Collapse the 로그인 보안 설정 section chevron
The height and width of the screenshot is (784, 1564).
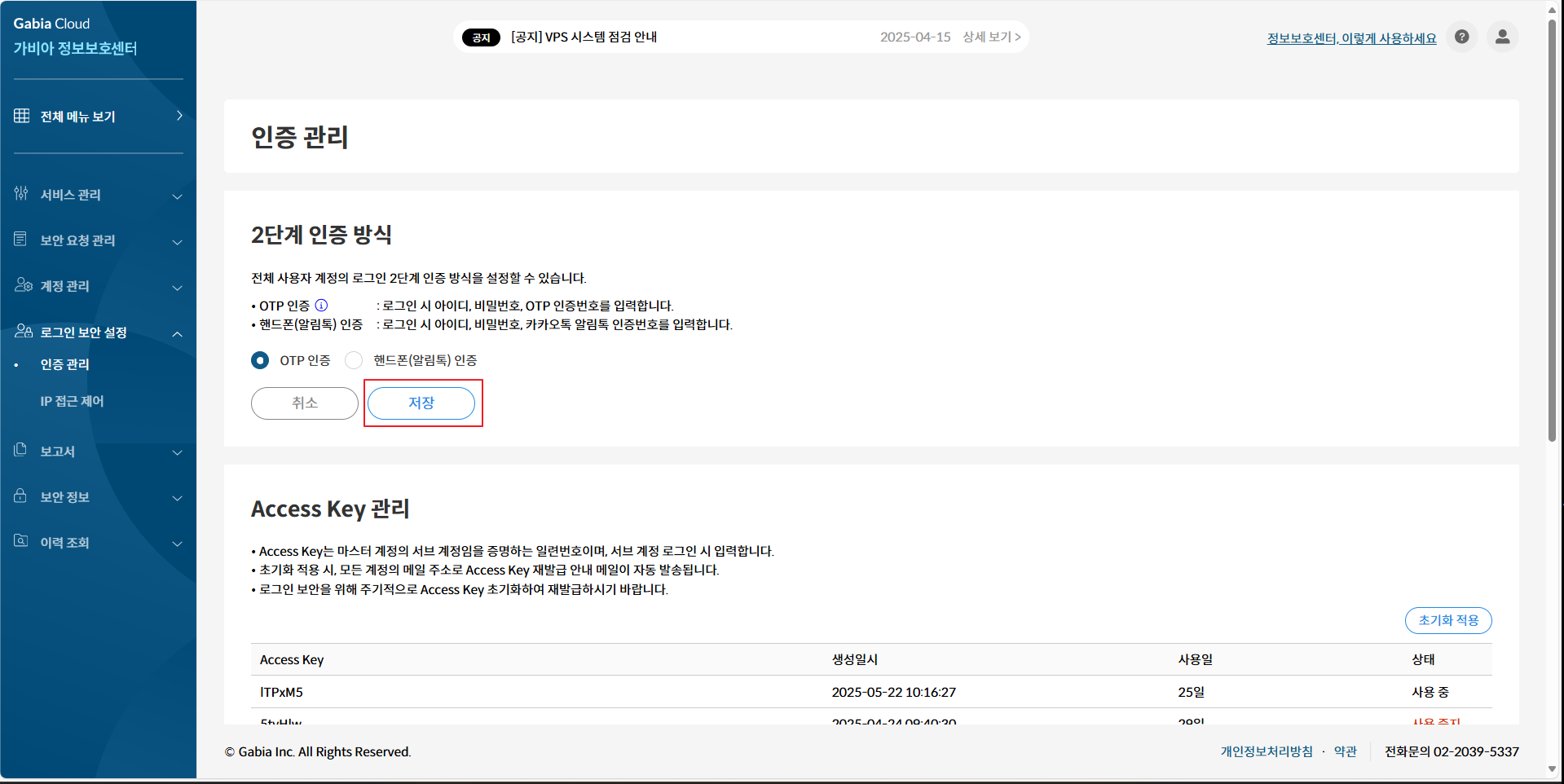pos(177,333)
